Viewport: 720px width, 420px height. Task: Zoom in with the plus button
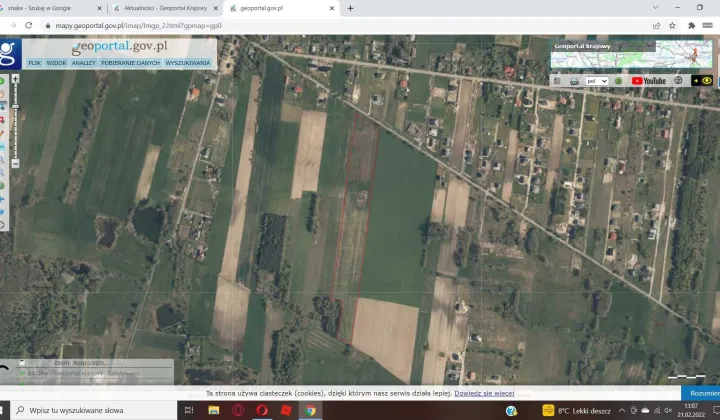tap(15, 79)
